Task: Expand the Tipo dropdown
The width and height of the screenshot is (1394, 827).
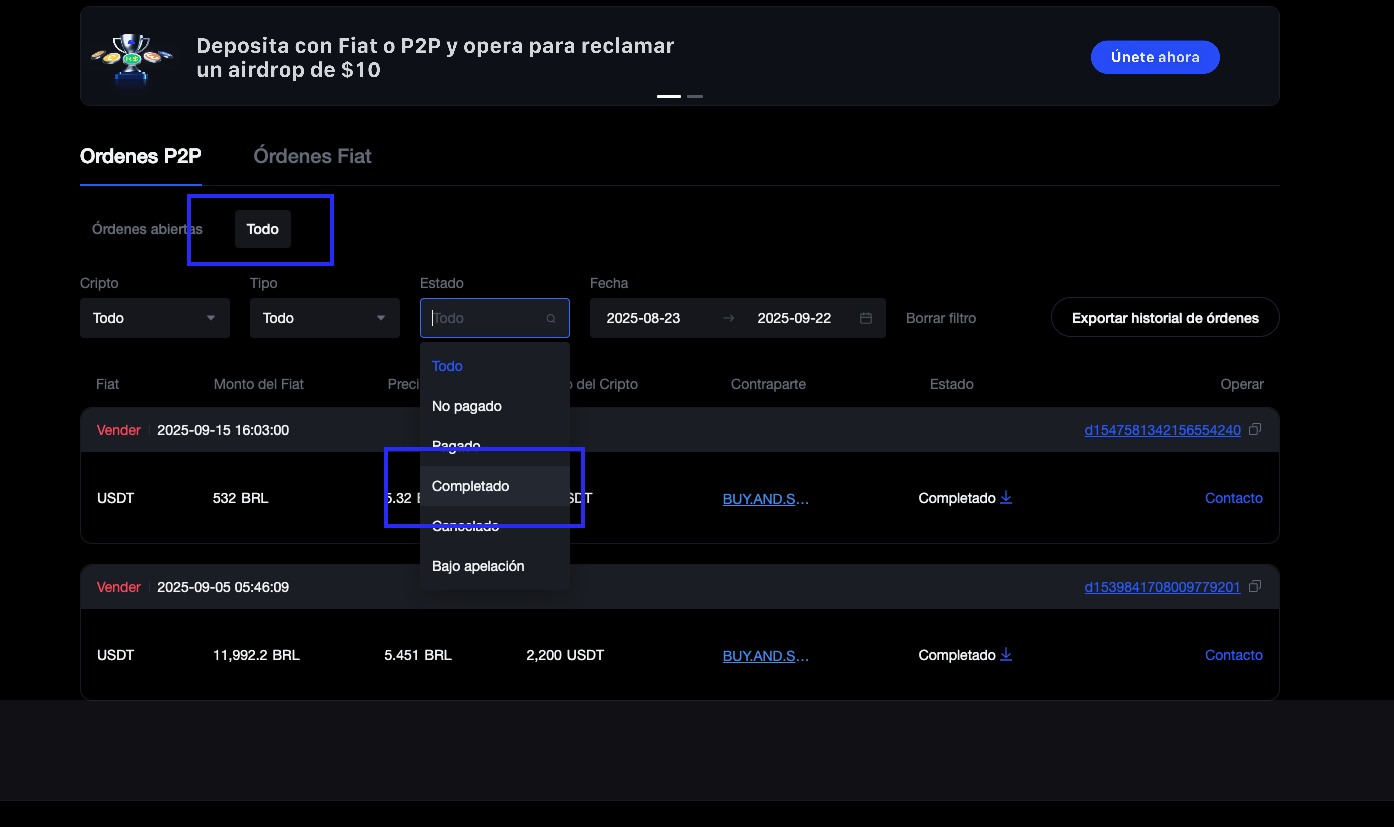Action: coord(325,318)
